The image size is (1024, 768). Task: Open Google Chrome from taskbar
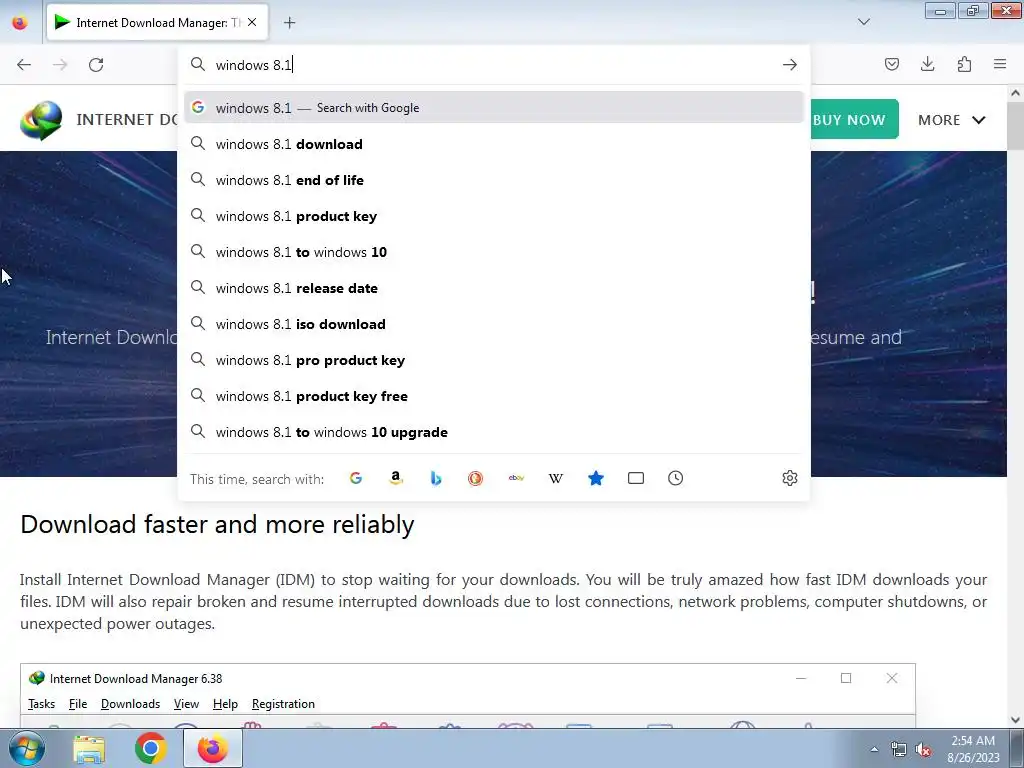pos(150,748)
